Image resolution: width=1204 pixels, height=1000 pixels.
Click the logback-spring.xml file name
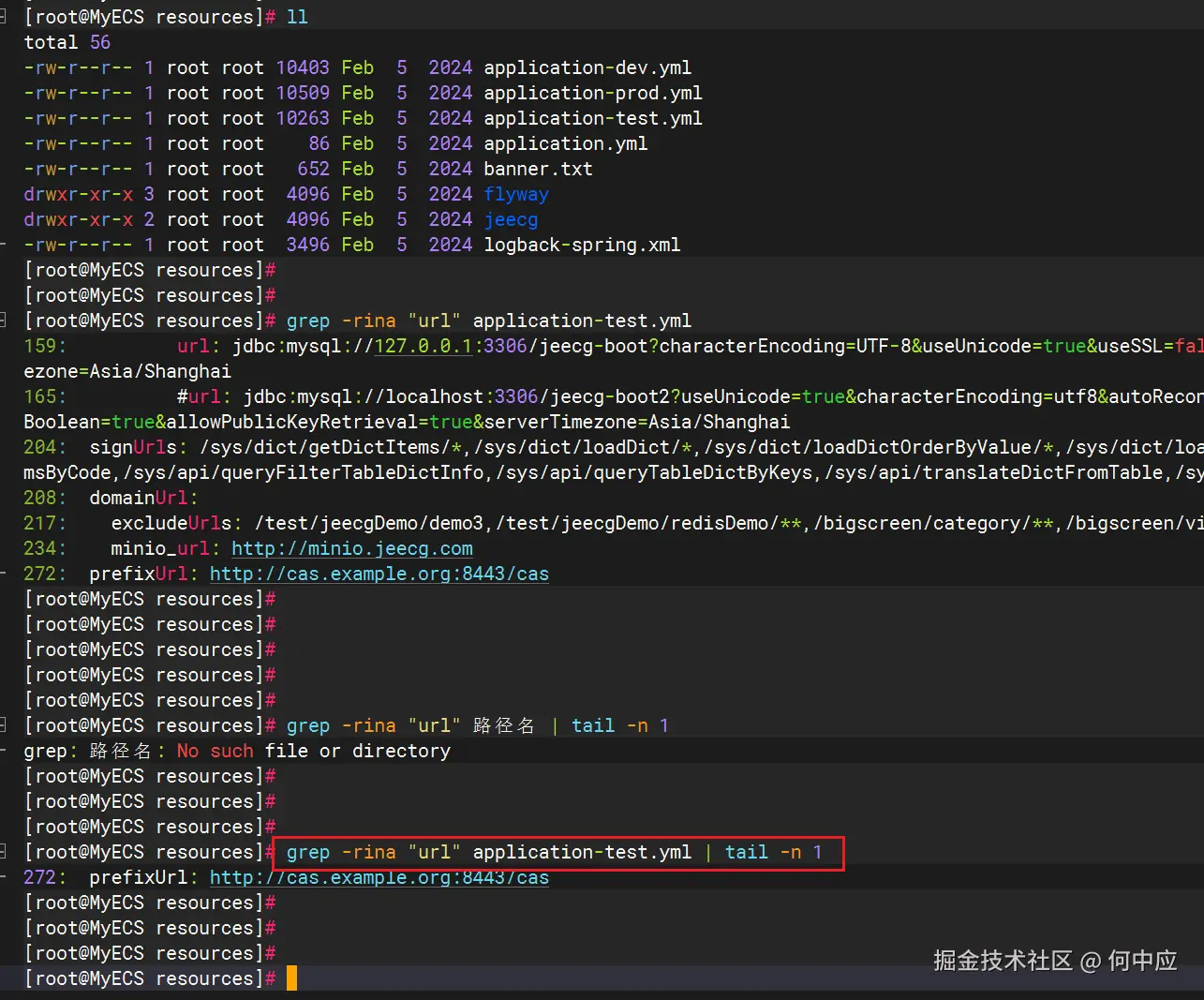[x=582, y=245]
